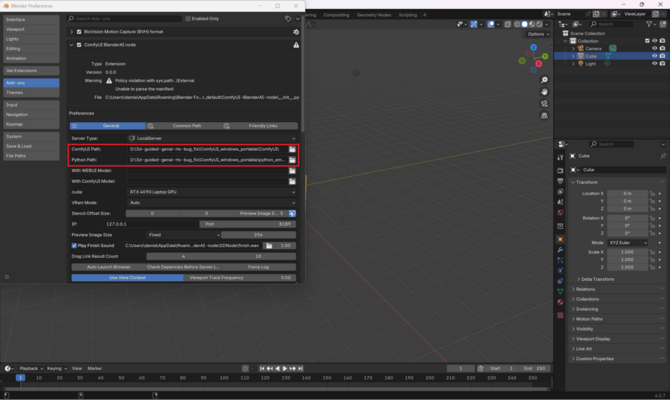Viewport: 670px width, 400px height.
Task: Open Themes preferences section
Action: coord(31,93)
